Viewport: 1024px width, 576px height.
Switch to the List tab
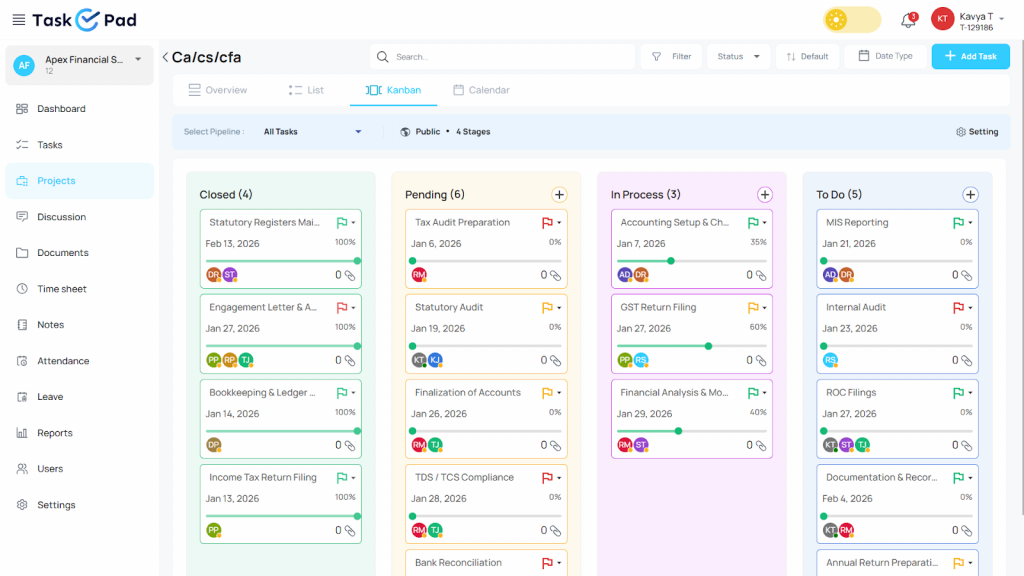pos(306,89)
